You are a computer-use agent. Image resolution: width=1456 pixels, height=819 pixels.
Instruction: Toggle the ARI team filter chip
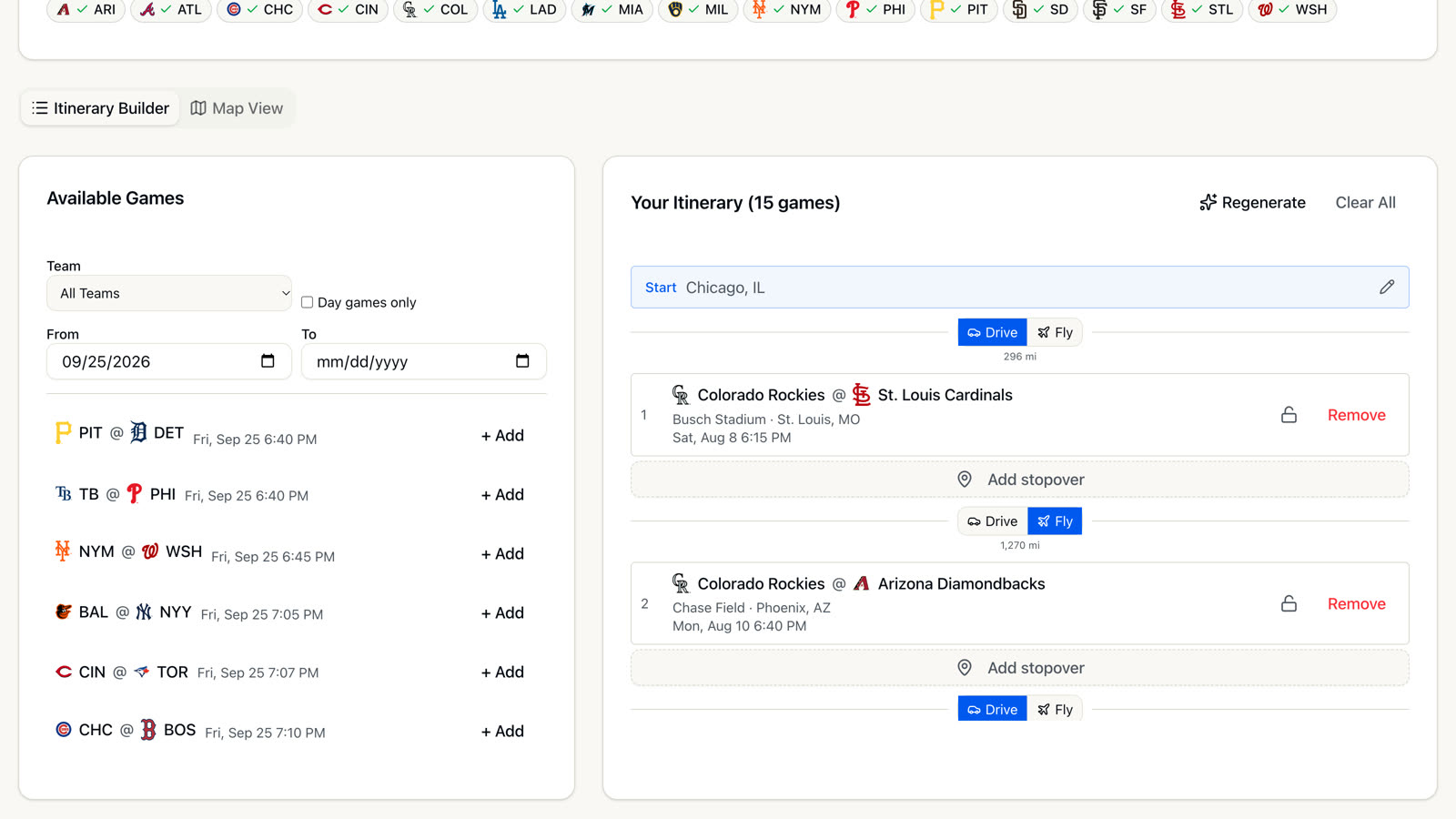tap(86, 9)
